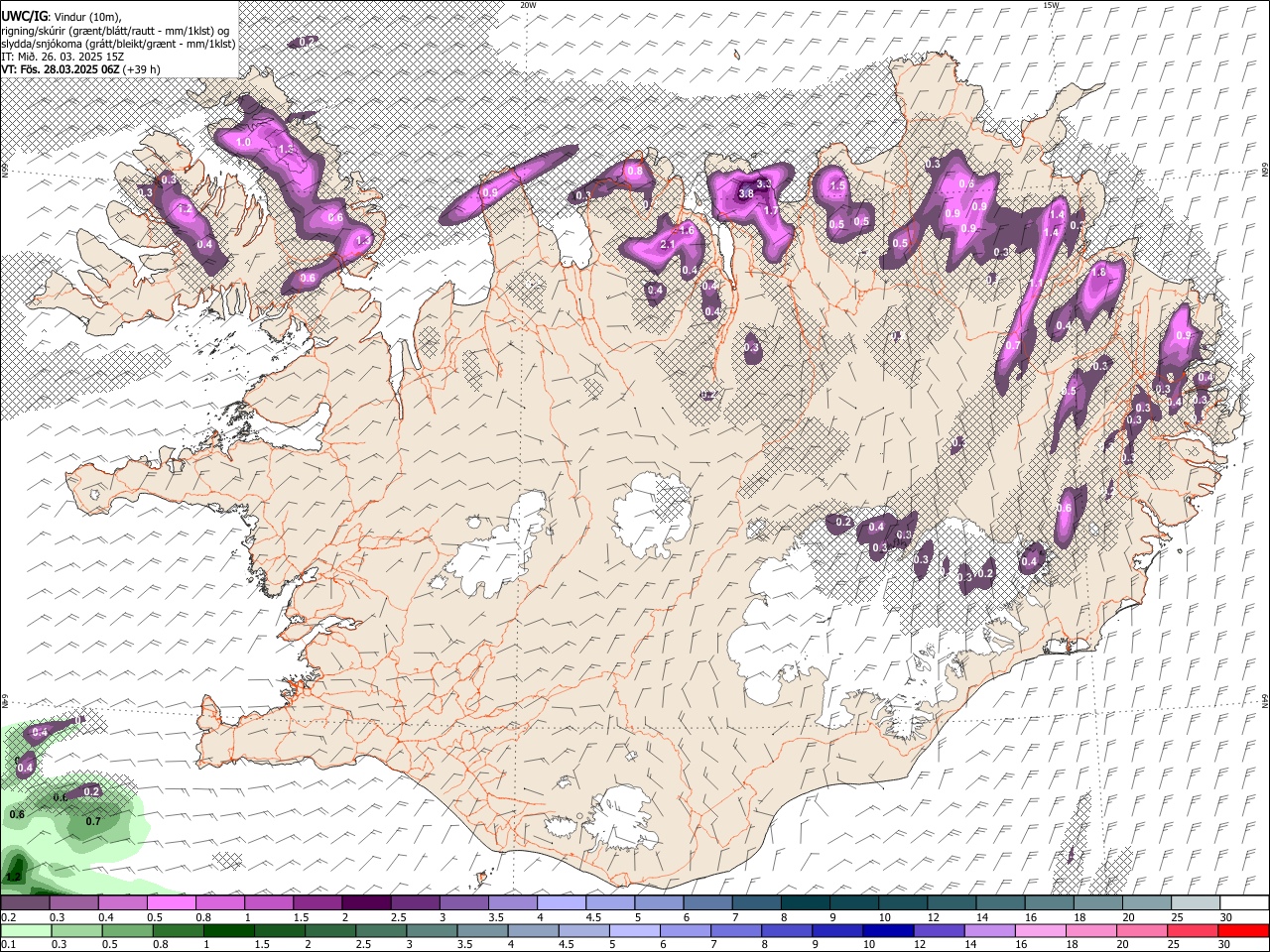Click the '15W' longitude label at the top

(1052, 5)
